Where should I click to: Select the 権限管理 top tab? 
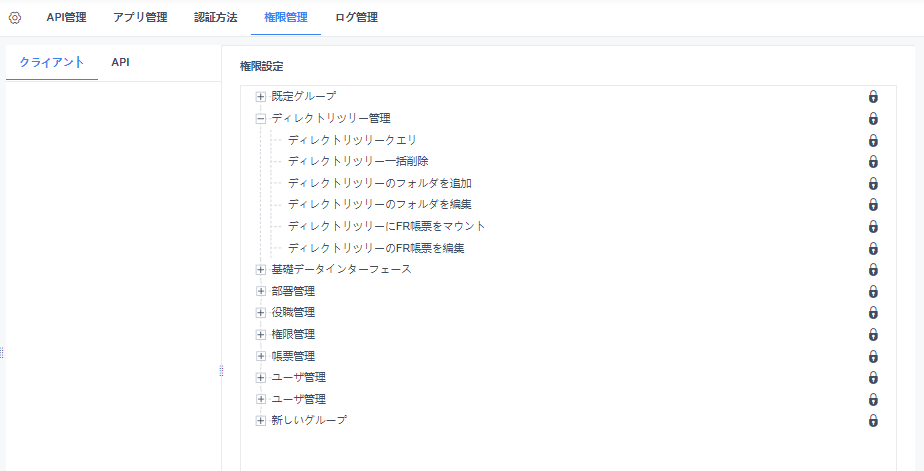pos(286,18)
